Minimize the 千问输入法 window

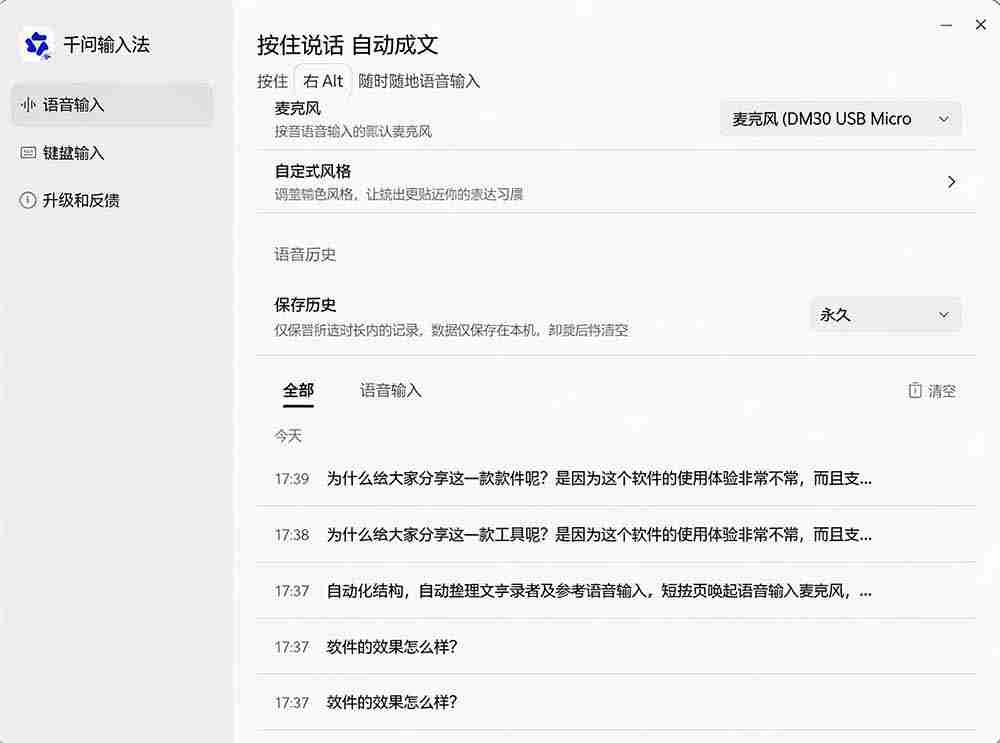946,25
